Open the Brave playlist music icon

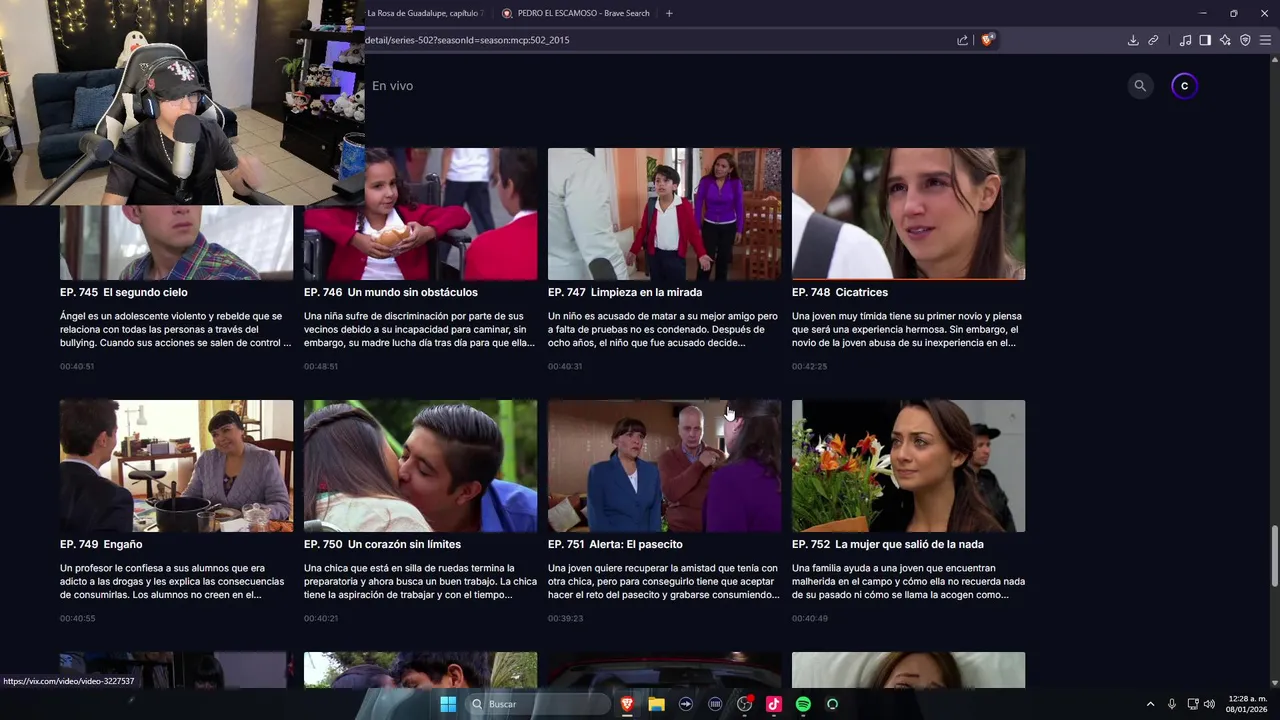(x=1185, y=40)
